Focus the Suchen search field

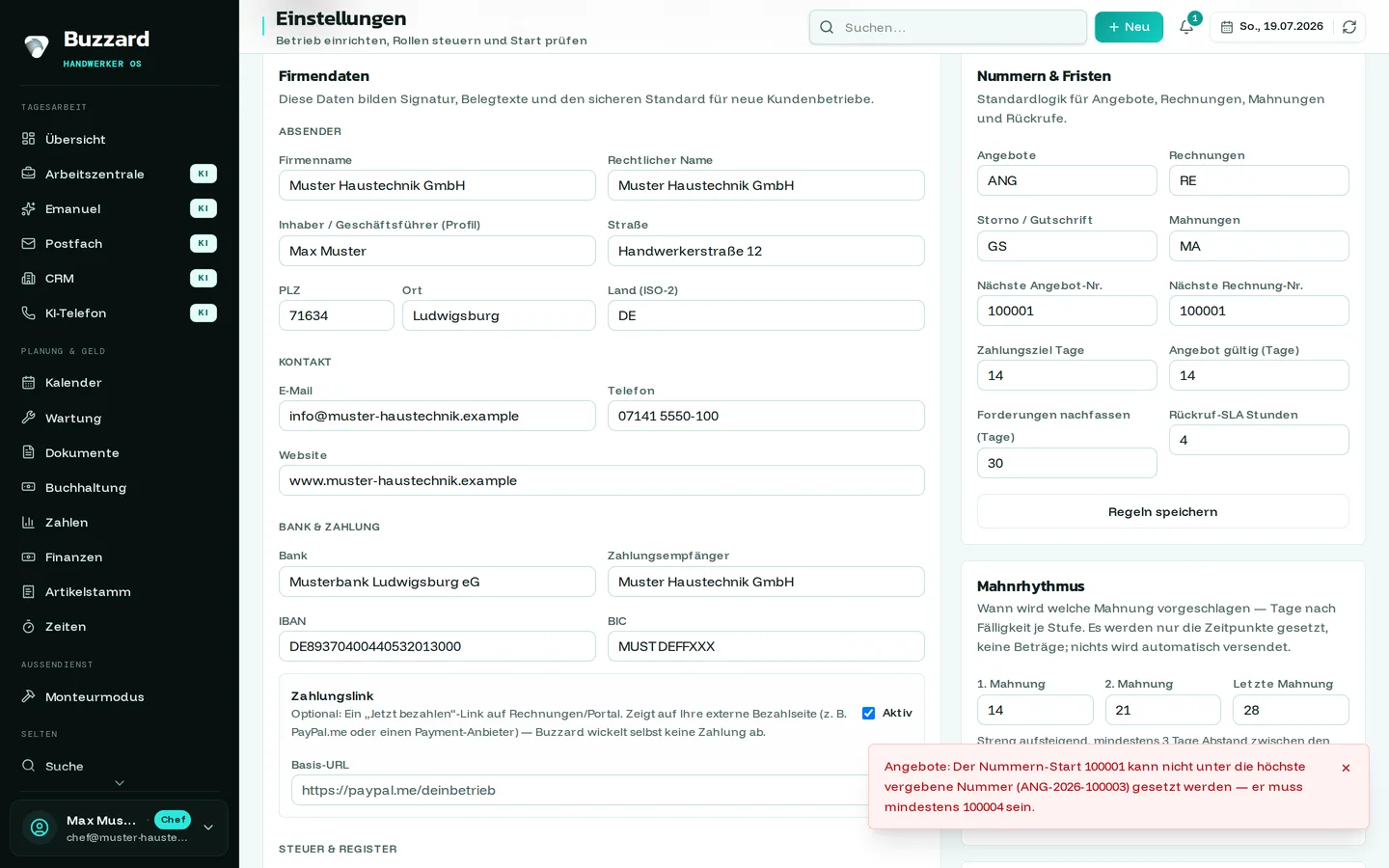[x=948, y=27]
